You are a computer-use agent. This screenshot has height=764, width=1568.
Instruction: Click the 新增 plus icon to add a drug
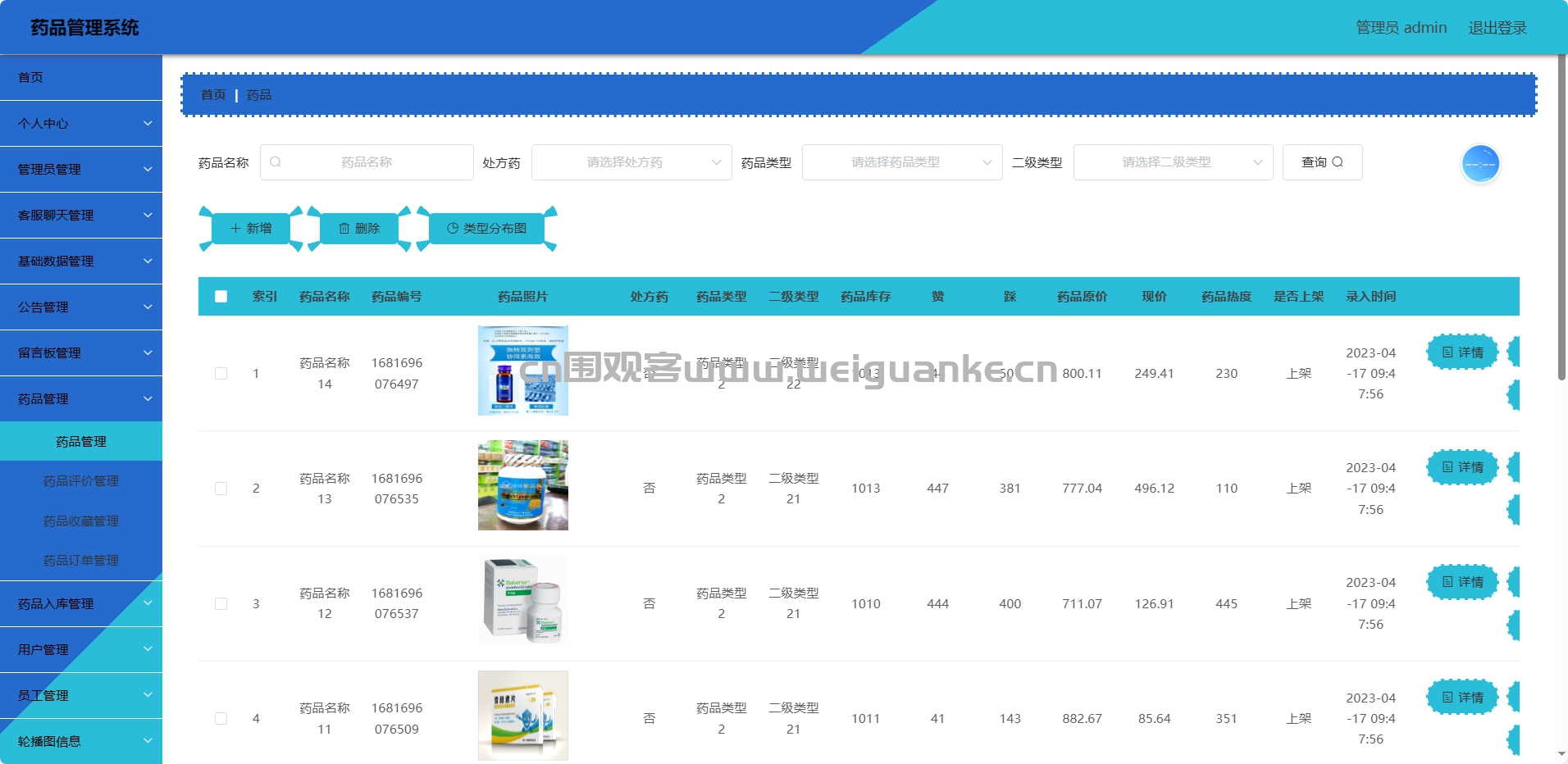235,228
